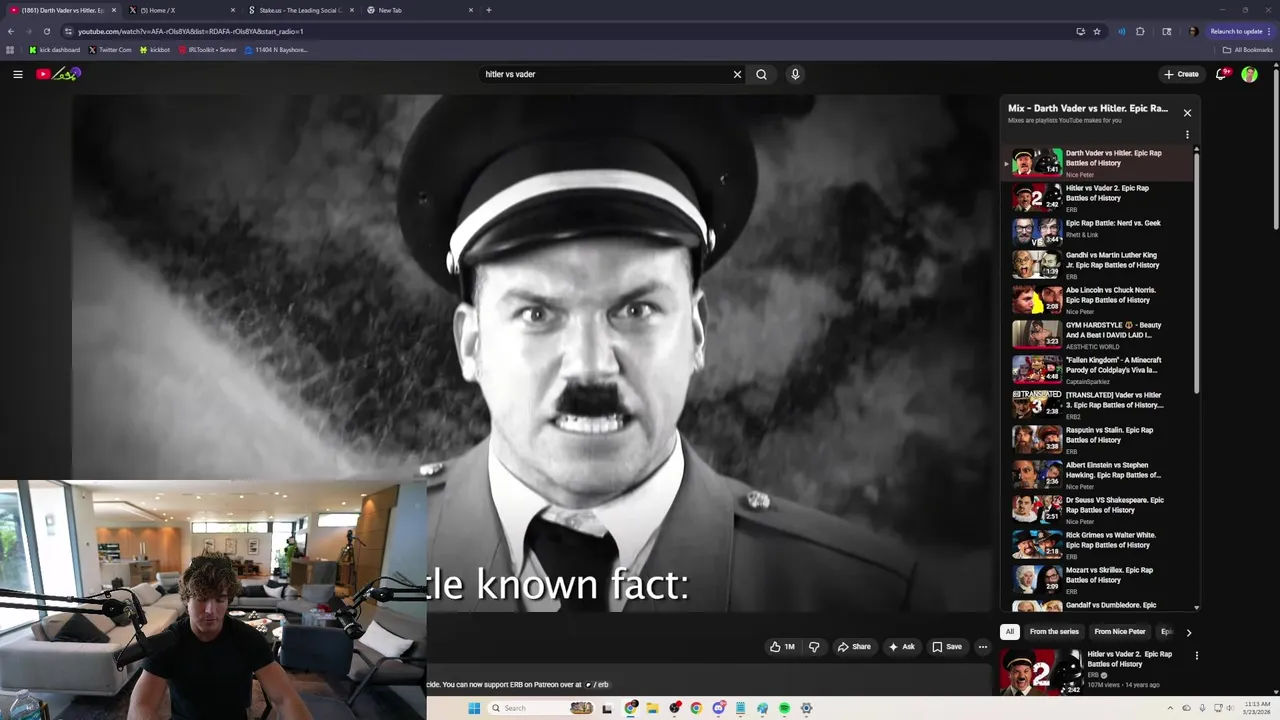Open options for Hitler vs Vader 2 suggestion

(x=1196, y=656)
